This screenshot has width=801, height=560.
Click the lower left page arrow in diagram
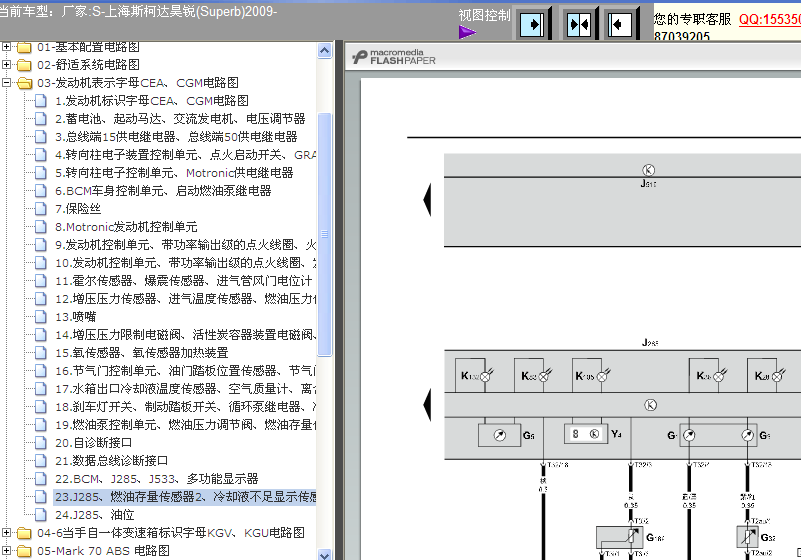[x=427, y=405]
